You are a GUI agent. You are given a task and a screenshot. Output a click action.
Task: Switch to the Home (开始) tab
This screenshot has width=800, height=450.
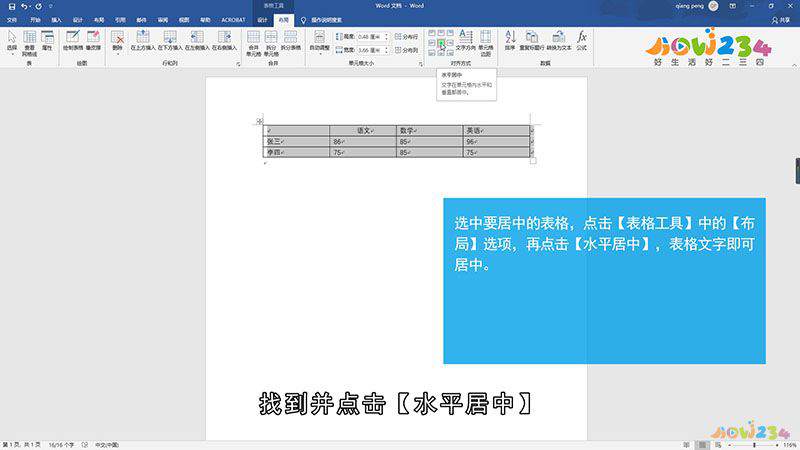(x=35, y=20)
